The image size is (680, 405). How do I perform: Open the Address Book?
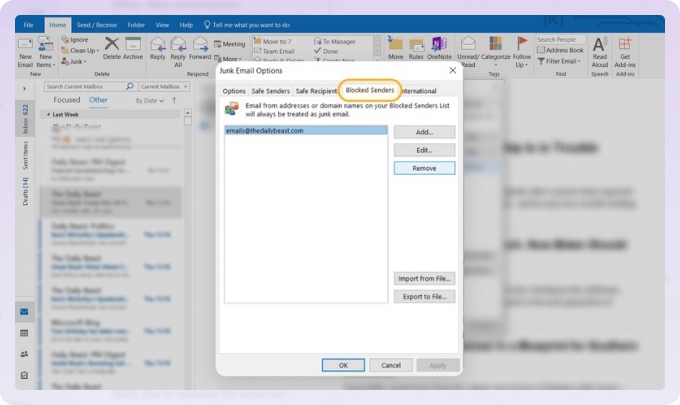click(x=560, y=50)
